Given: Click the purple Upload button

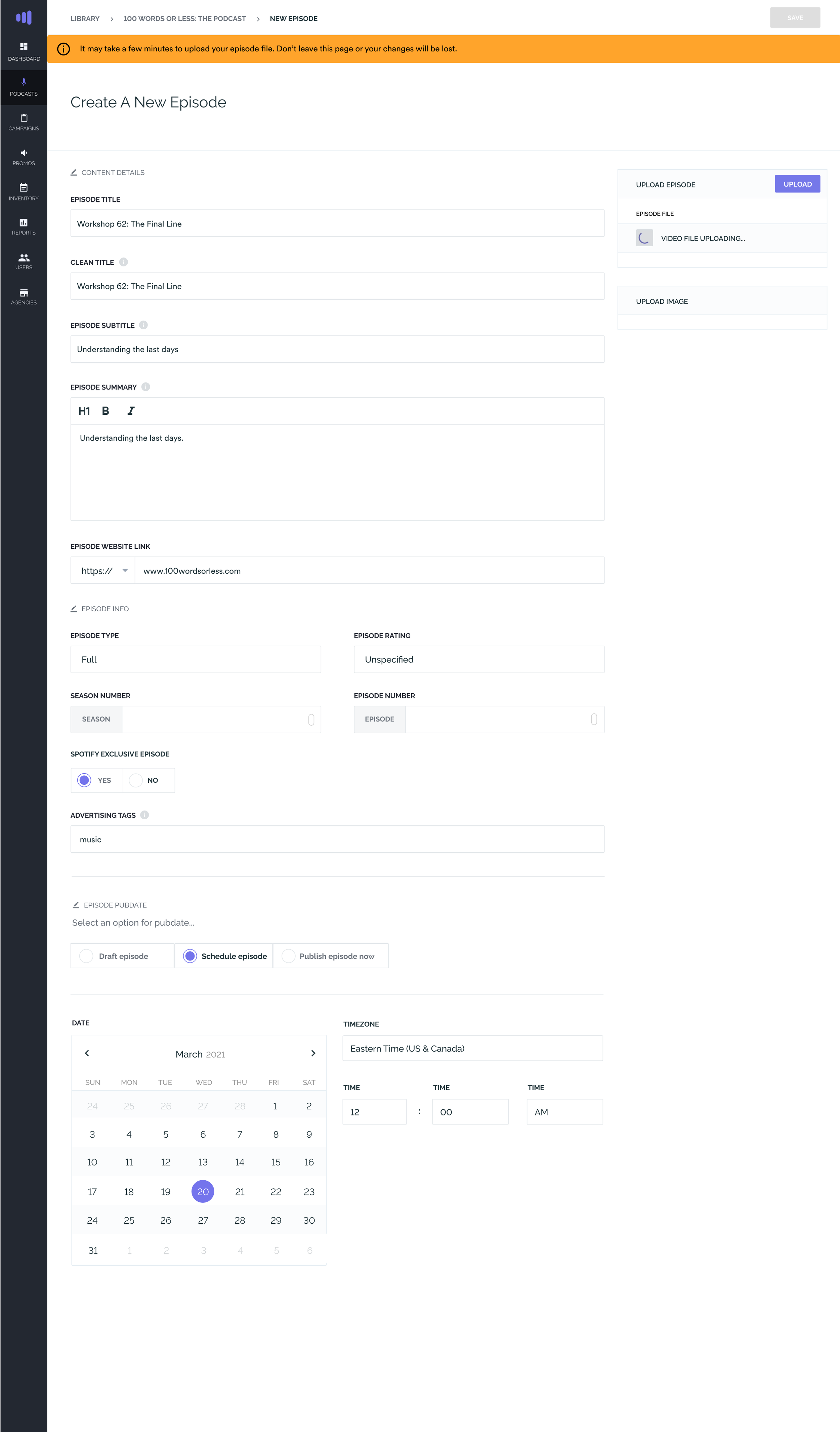Looking at the screenshot, I should coord(797,184).
